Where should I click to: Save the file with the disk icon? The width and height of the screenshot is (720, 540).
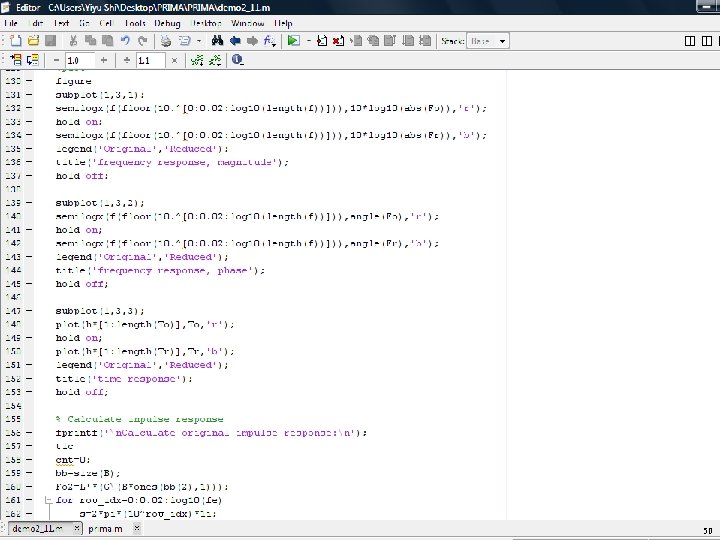51,41
